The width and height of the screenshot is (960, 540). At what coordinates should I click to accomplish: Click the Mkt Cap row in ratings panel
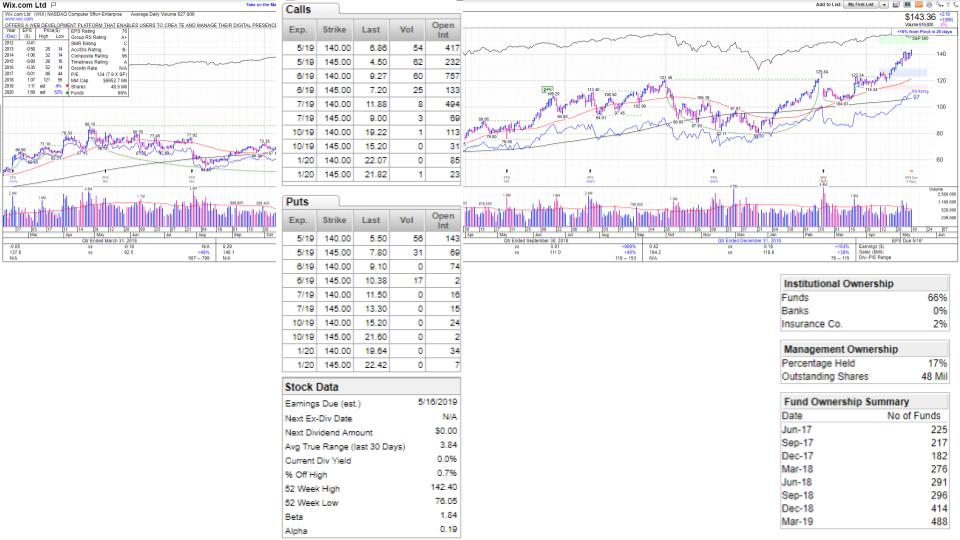[99, 80]
